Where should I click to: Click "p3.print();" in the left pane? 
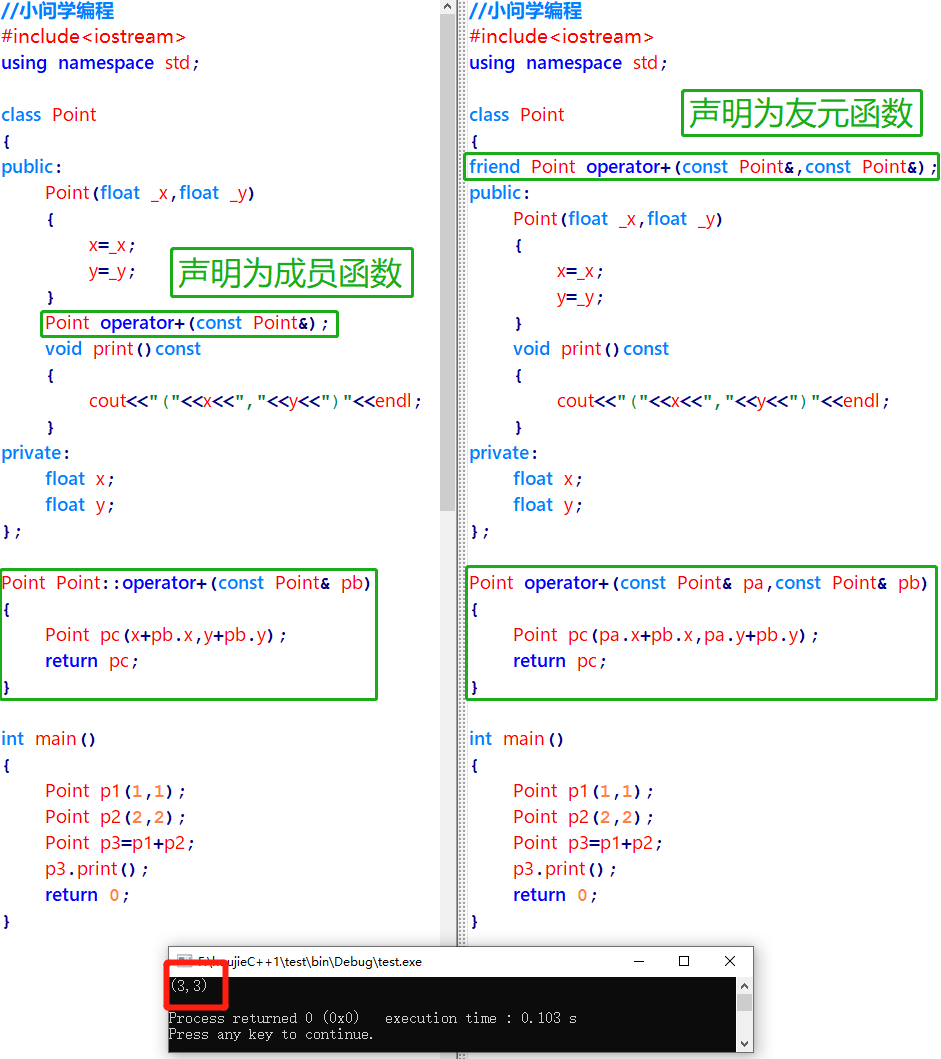click(x=97, y=869)
